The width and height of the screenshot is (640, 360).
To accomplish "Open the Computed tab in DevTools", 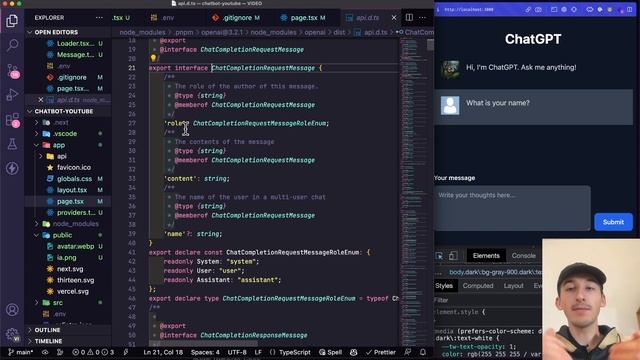I will click(x=478, y=286).
